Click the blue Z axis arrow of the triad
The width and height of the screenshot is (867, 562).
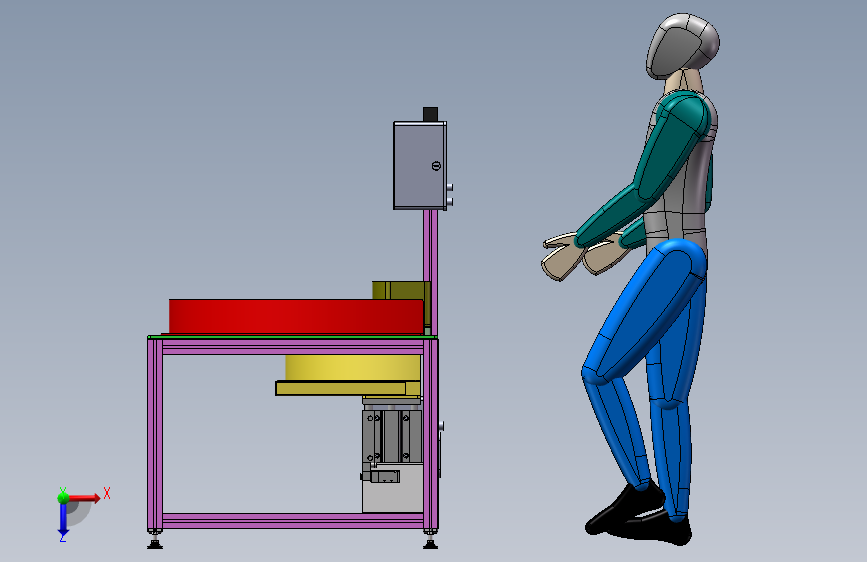tap(63, 520)
